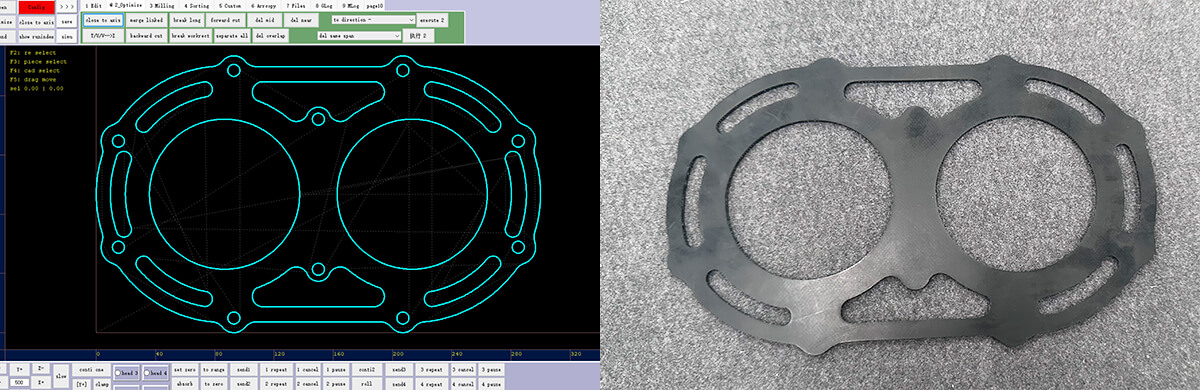
Task: Click the conti2 button
Action: (366, 369)
